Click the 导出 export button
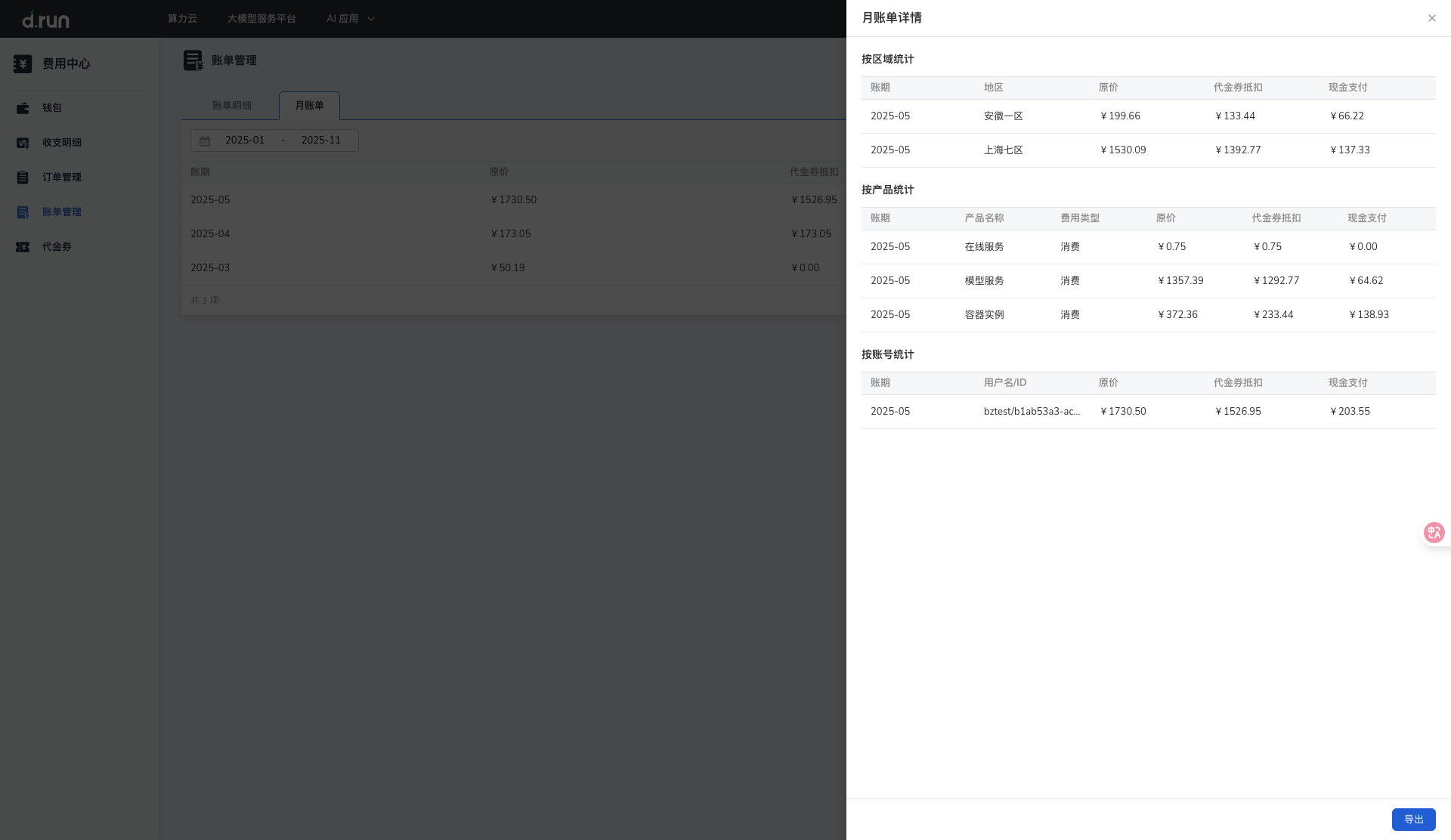 pos(1413,820)
